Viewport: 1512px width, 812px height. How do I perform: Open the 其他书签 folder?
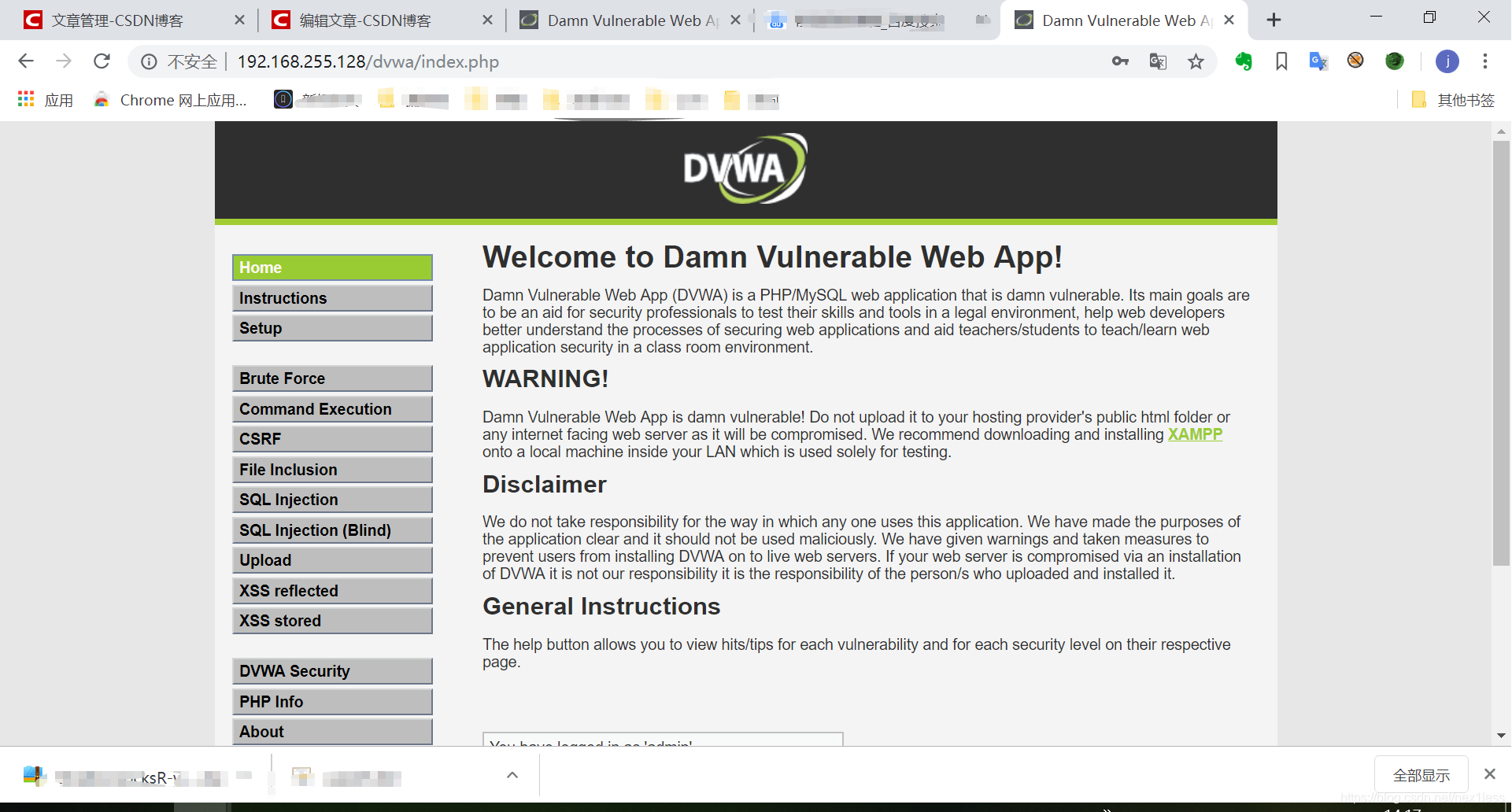pyautogui.click(x=1453, y=100)
